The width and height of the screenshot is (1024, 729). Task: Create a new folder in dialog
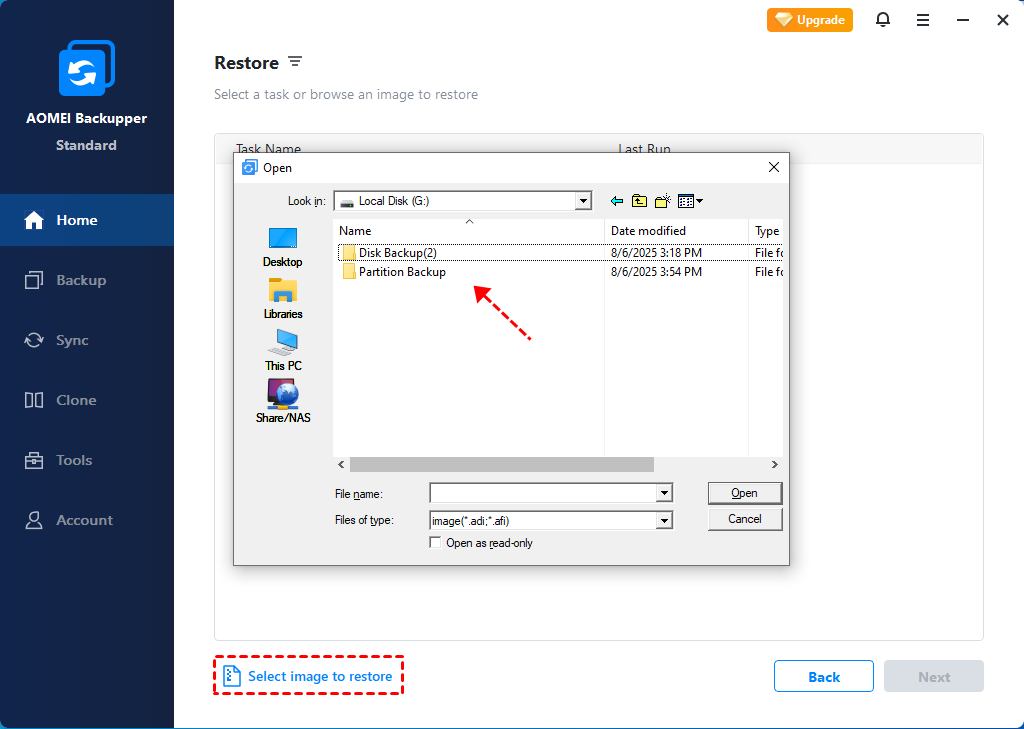coord(663,201)
